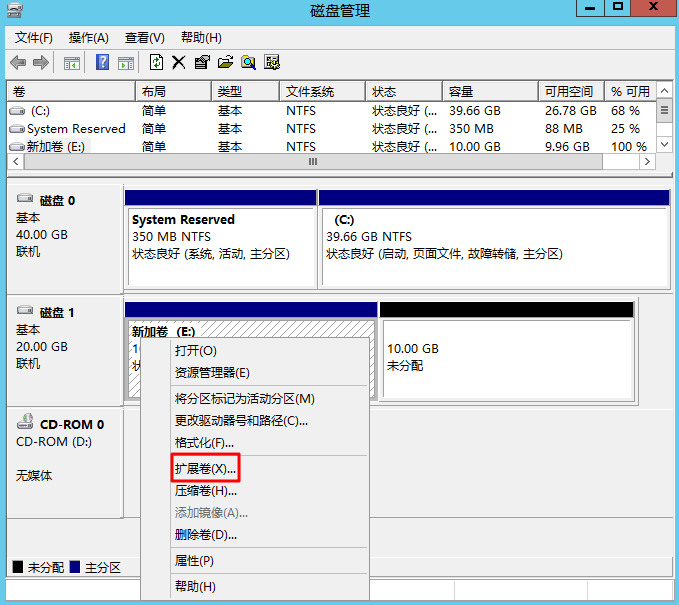
Task: Choose 帮助(H) at the context menu bottom
Action: tap(269, 586)
